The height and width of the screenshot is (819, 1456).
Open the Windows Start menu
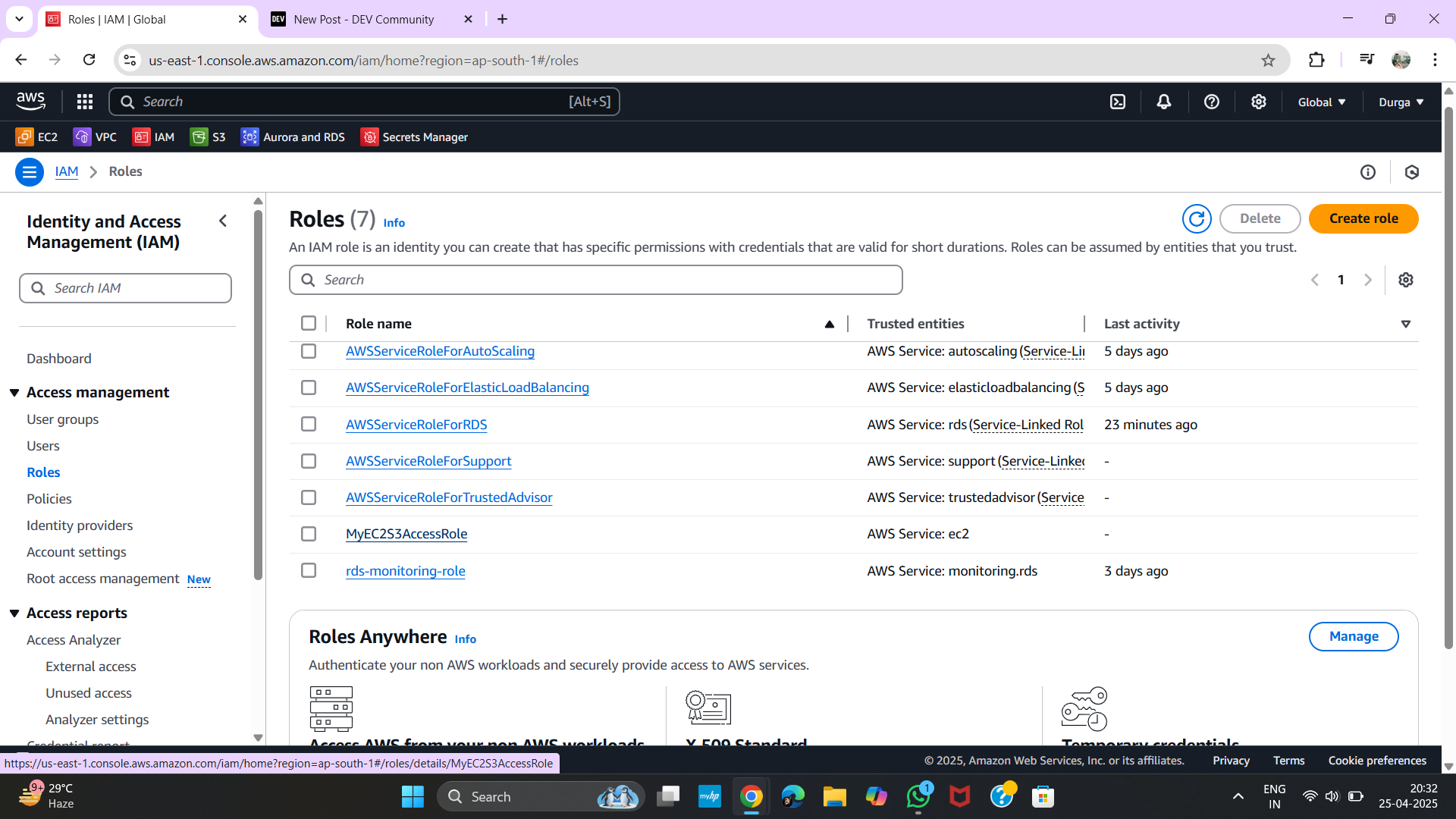413,796
